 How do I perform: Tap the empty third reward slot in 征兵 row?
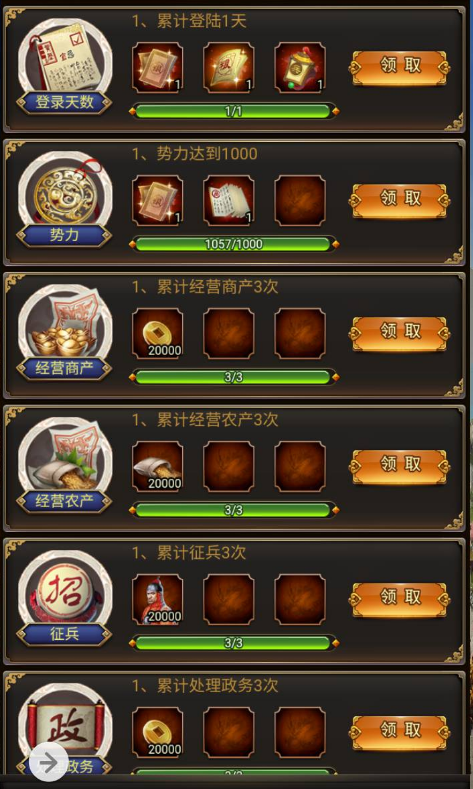pos(300,599)
